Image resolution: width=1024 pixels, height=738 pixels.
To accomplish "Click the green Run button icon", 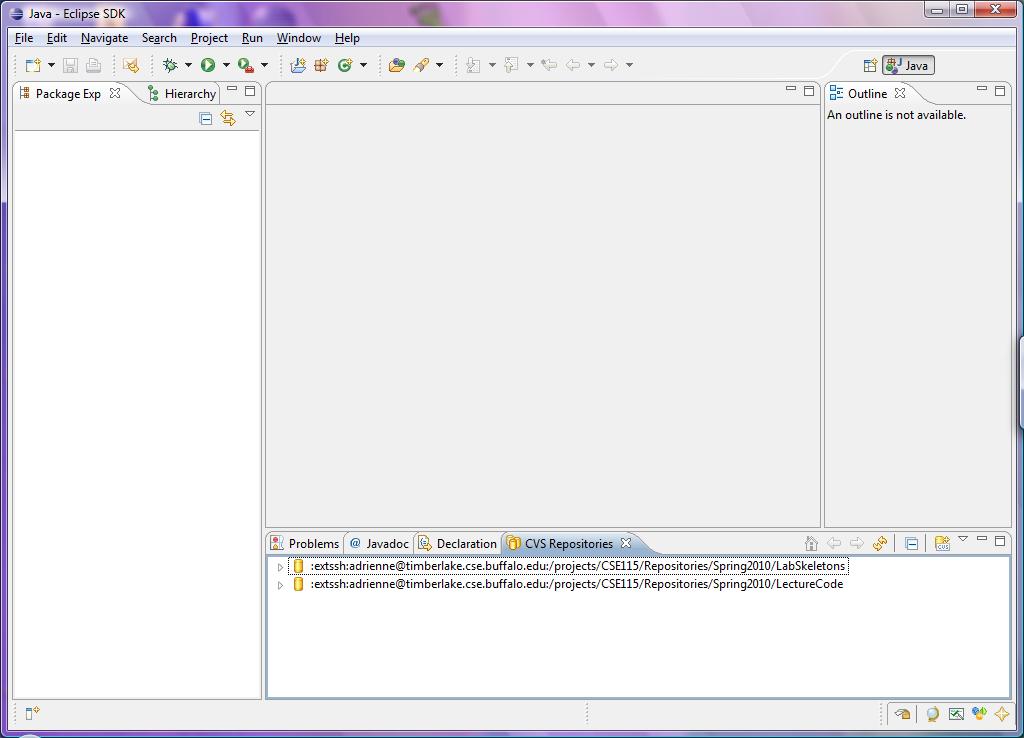I will (x=208, y=65).
